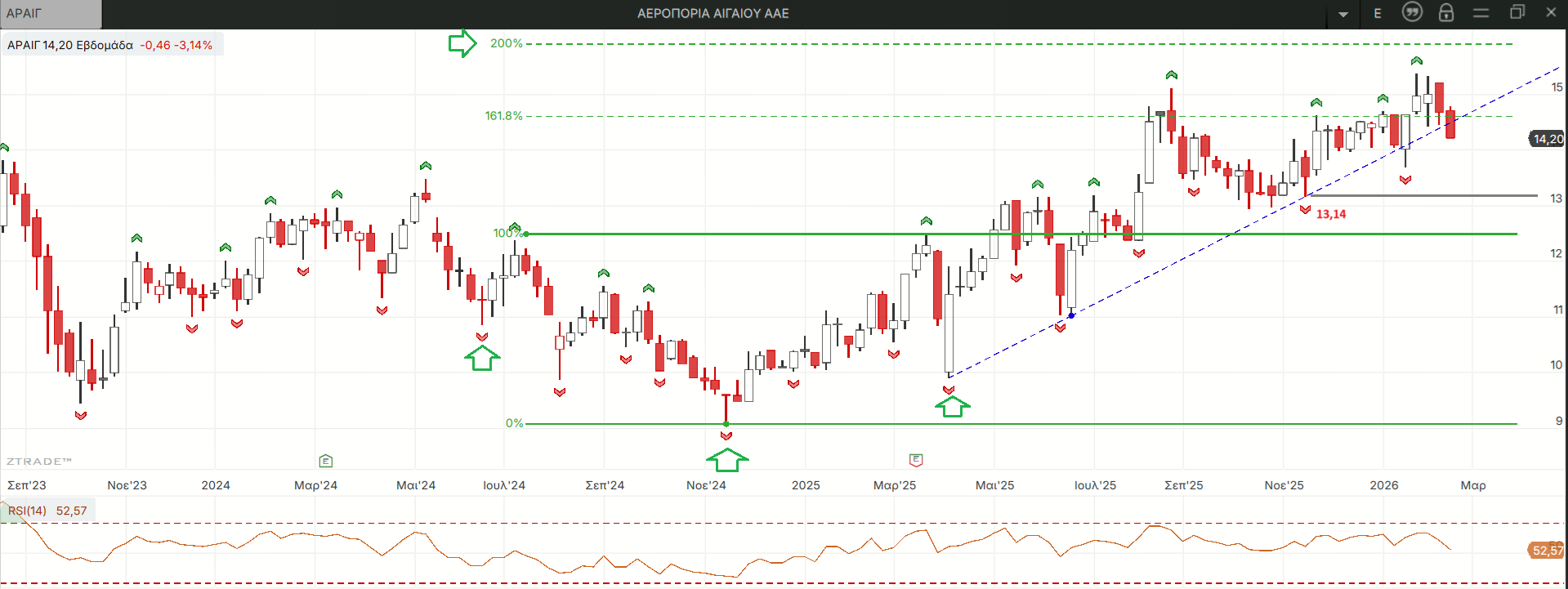Click the green right-pointing arrow at 200% level
The image size is (1568, 589).
coord(462,43)
